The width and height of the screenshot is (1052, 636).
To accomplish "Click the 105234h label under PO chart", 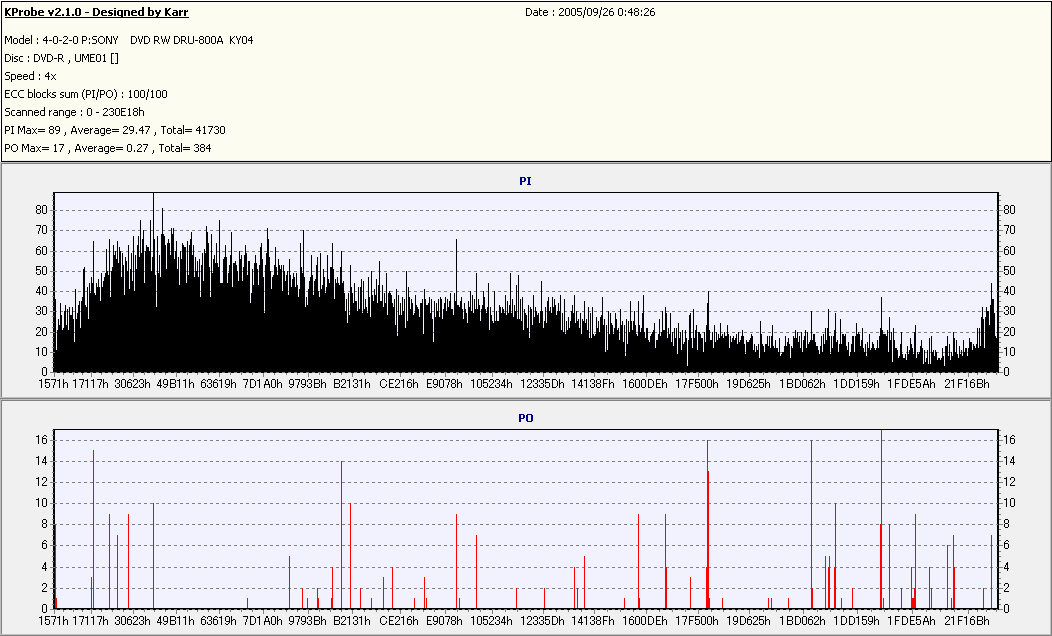I will tap(491, 621).
